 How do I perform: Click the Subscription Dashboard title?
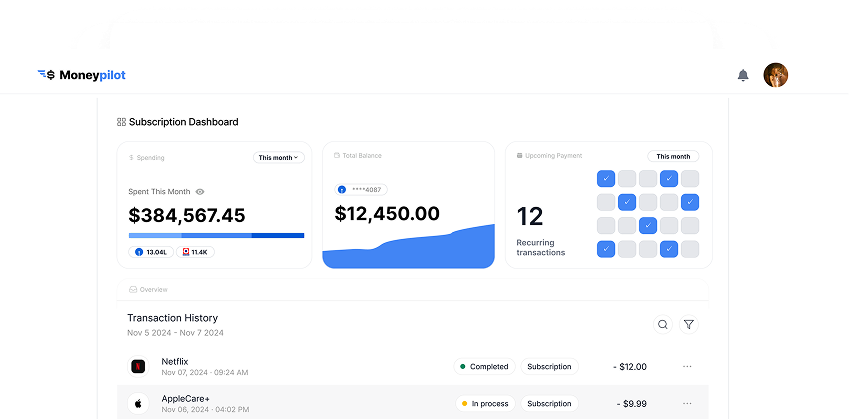184,122
